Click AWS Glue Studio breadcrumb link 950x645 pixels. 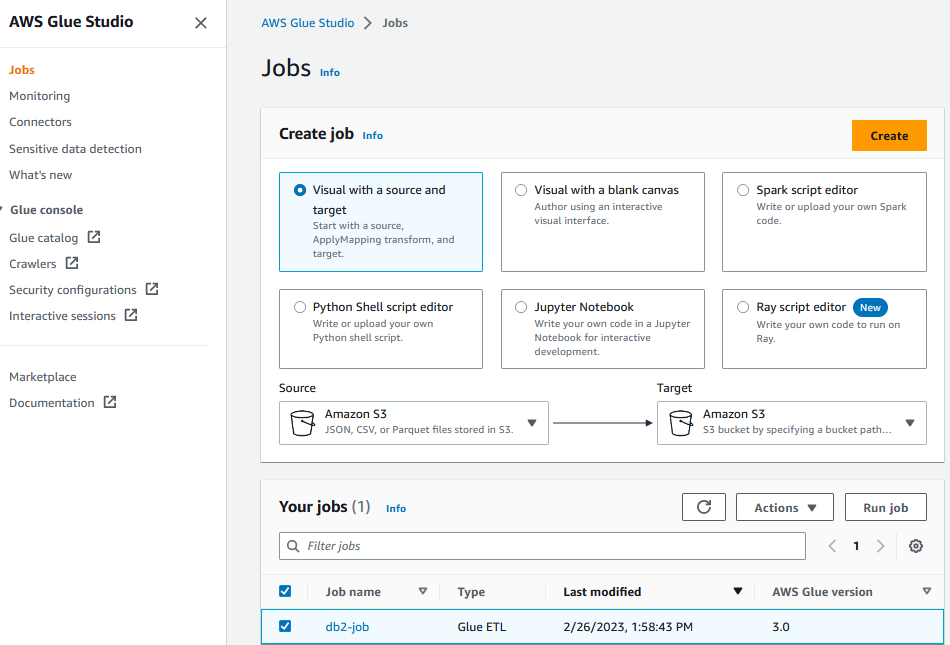tap(308, 23)
